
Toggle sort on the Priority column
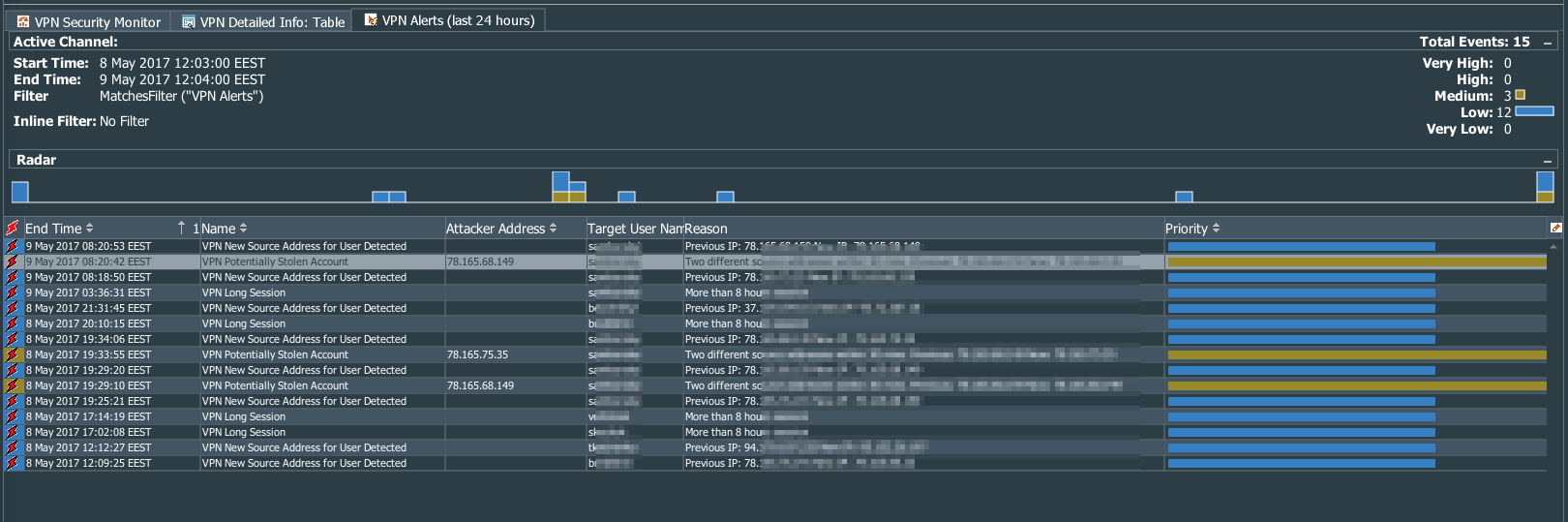pos(1216,229)
